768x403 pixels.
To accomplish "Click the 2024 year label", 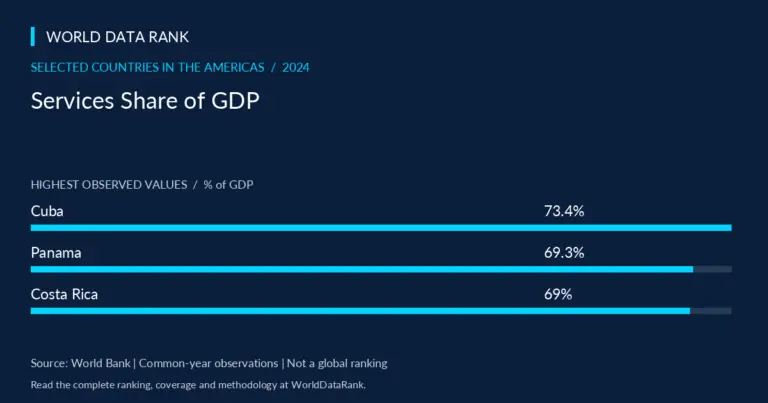I will 296,68.
